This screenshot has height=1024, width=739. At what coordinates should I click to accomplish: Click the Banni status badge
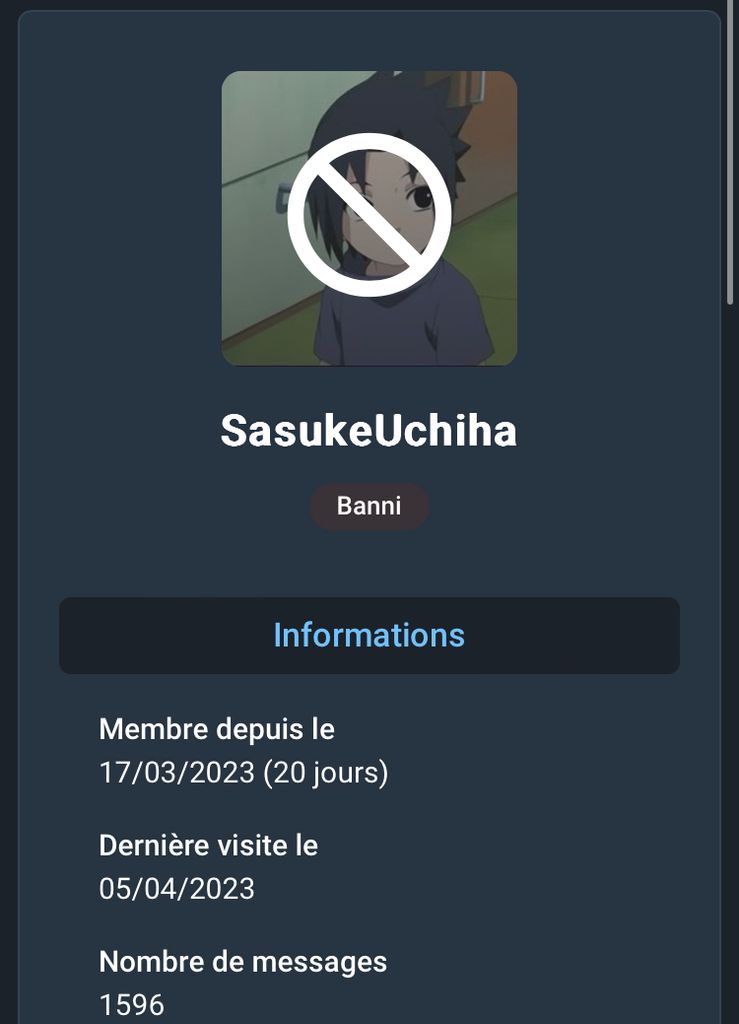370,506
